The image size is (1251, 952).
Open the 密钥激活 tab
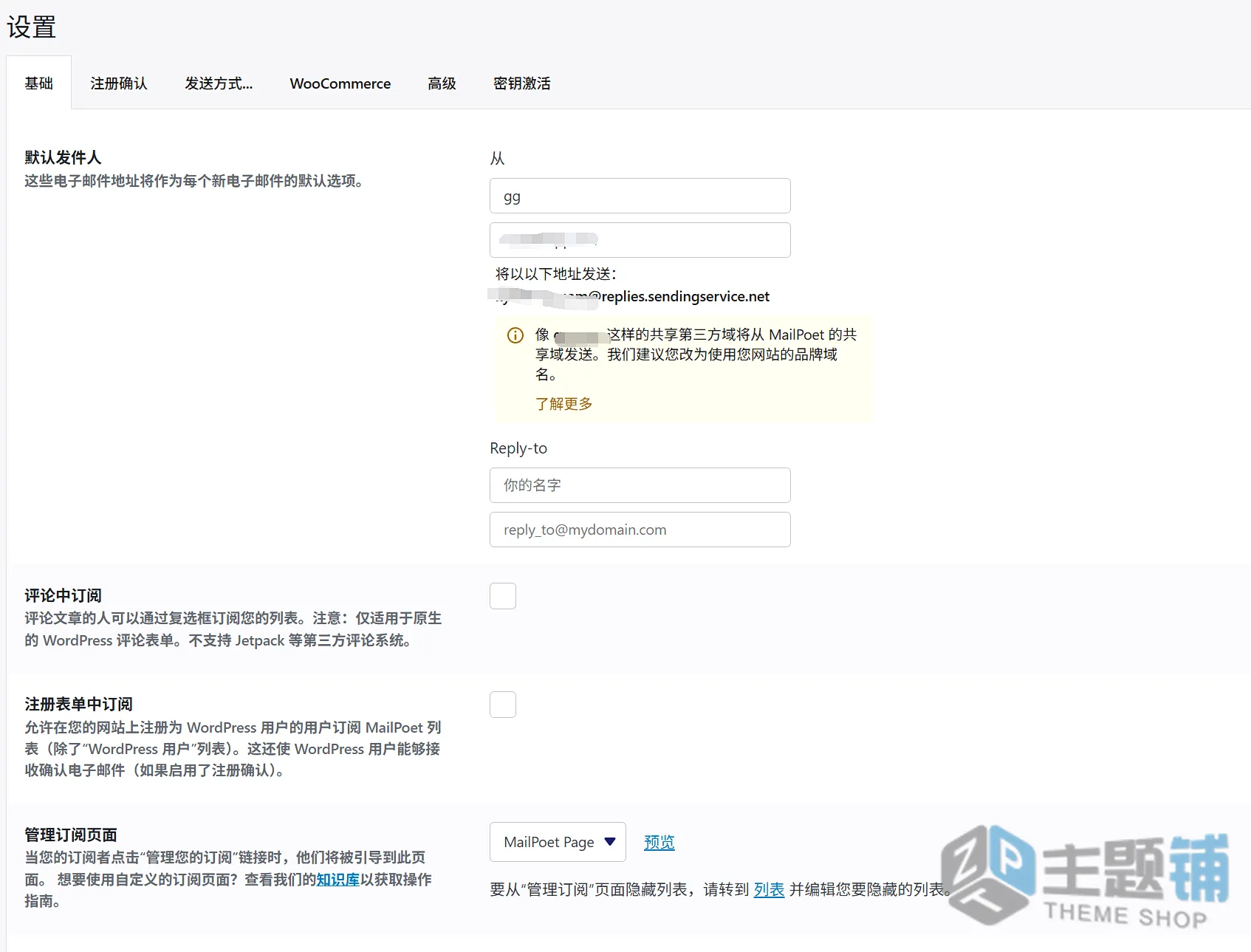click(x=522, y=83)
